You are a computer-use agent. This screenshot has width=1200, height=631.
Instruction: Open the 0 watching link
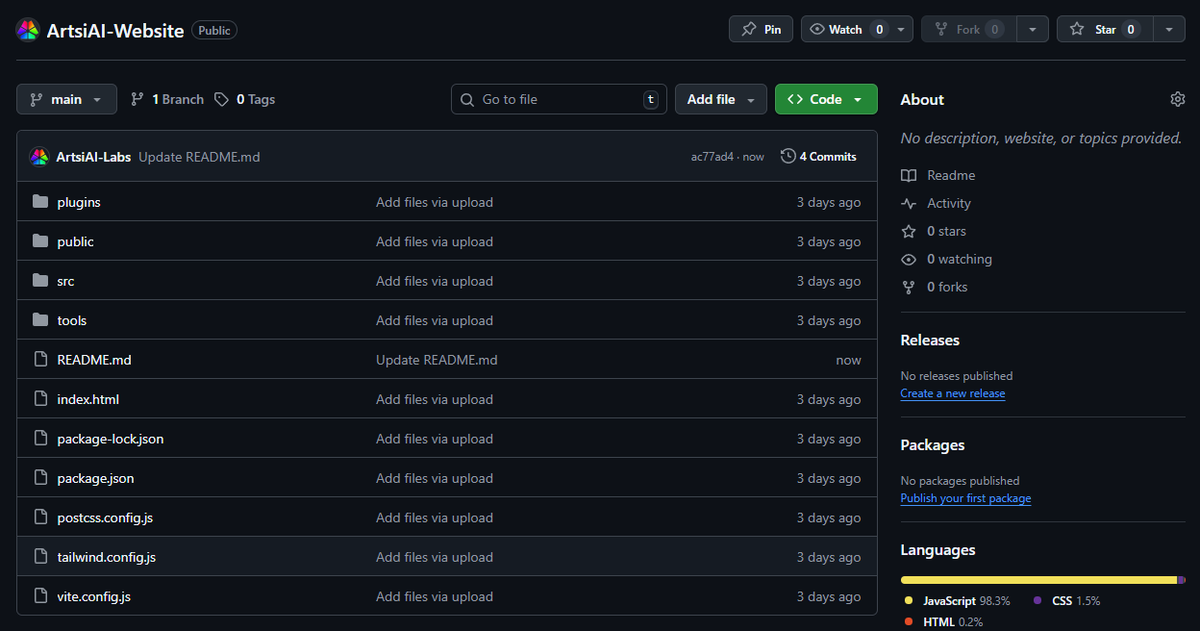point(959,259)
